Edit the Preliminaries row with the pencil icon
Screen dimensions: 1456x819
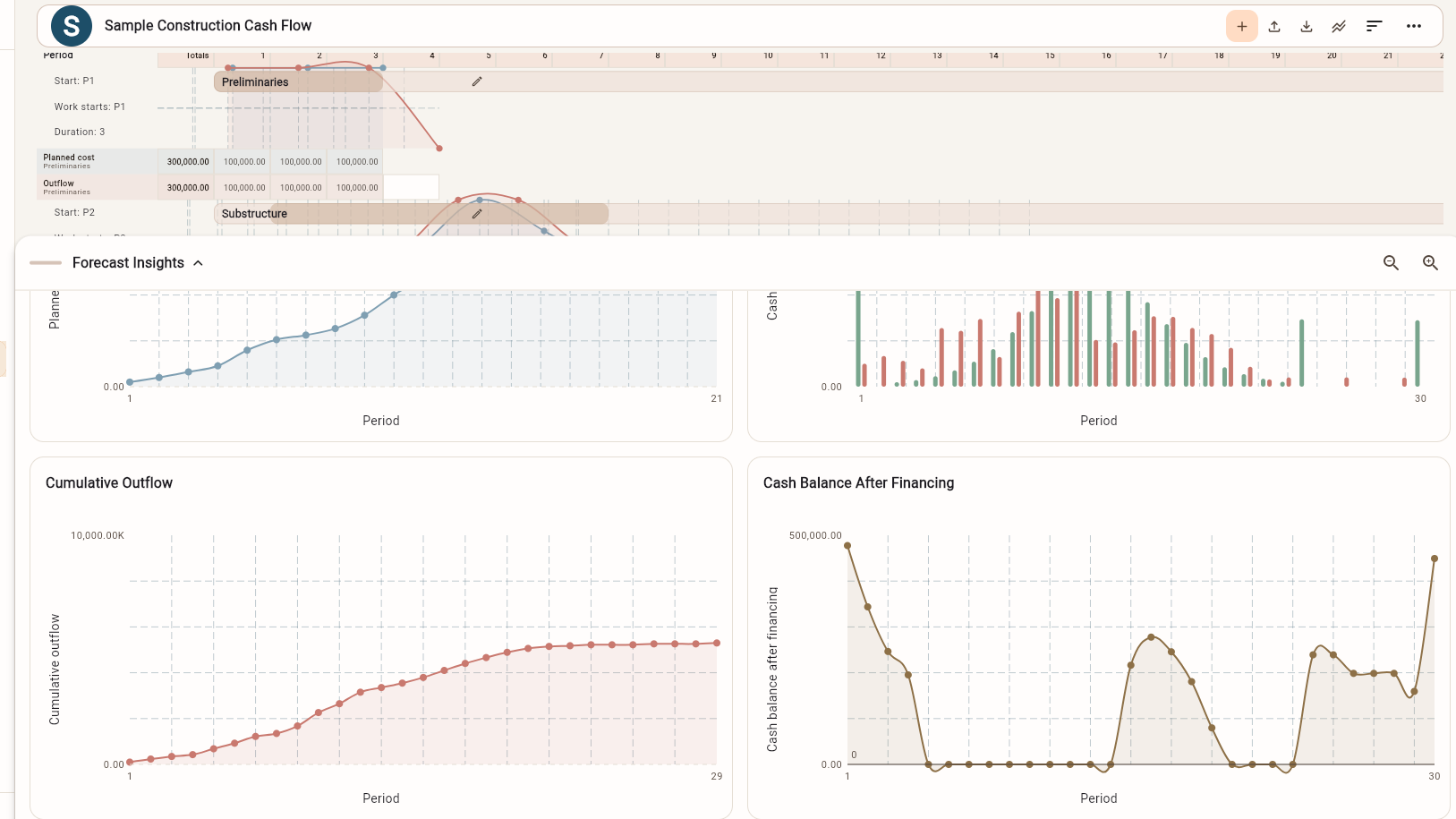[x=477, y=81]
